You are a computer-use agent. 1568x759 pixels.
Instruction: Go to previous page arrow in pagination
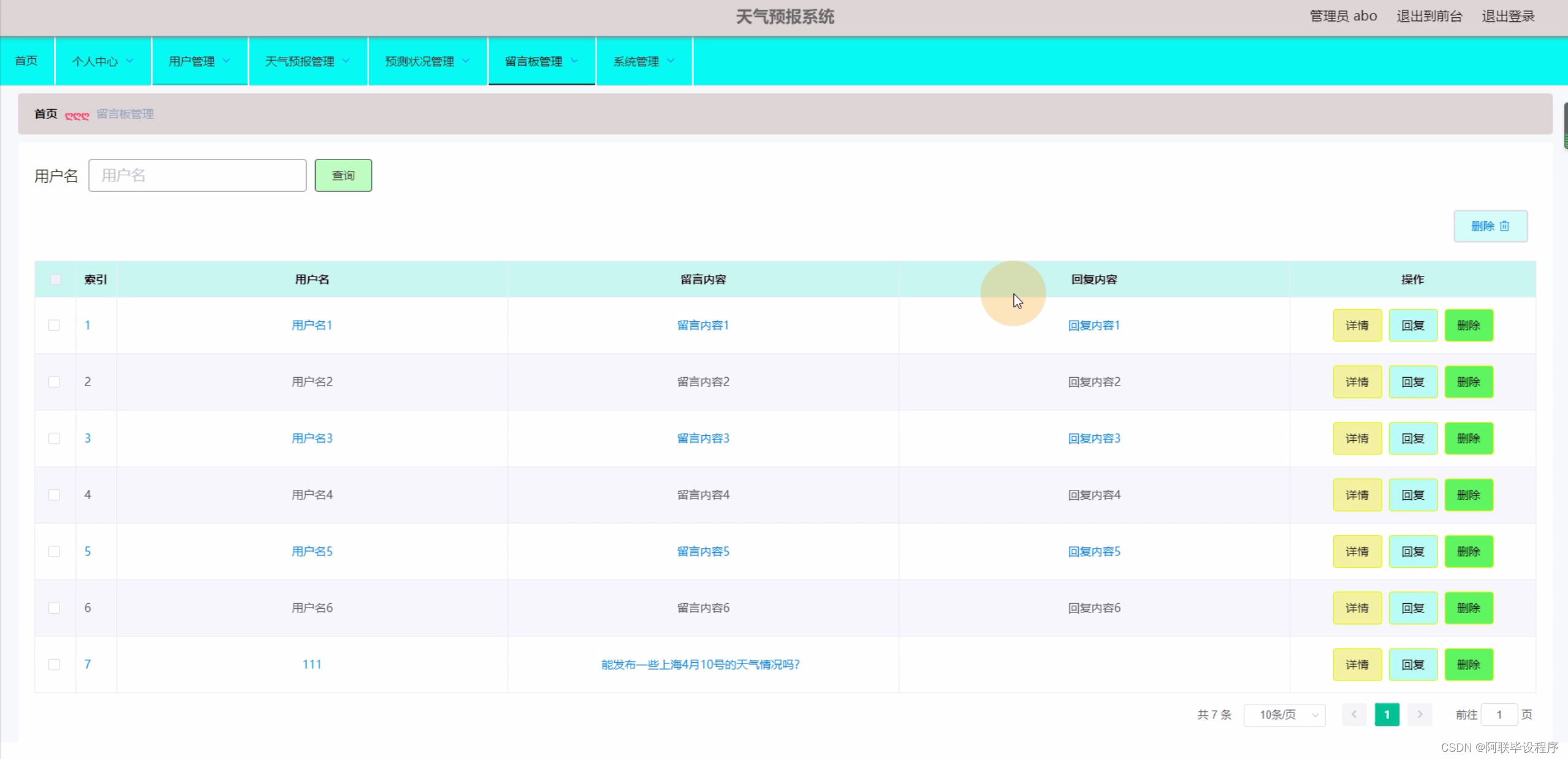pyautogui.click(x=1353, y=714)
